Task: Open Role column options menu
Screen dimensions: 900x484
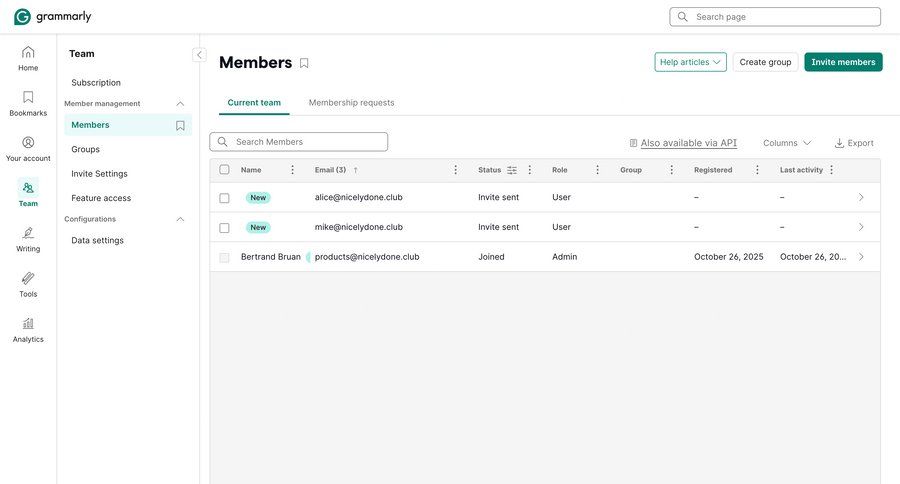Action: click(598, 170)
